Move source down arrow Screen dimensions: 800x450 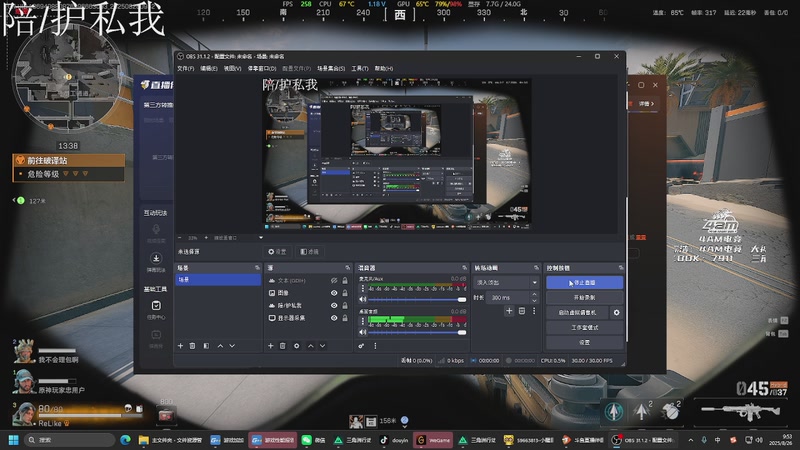(322, 346)
